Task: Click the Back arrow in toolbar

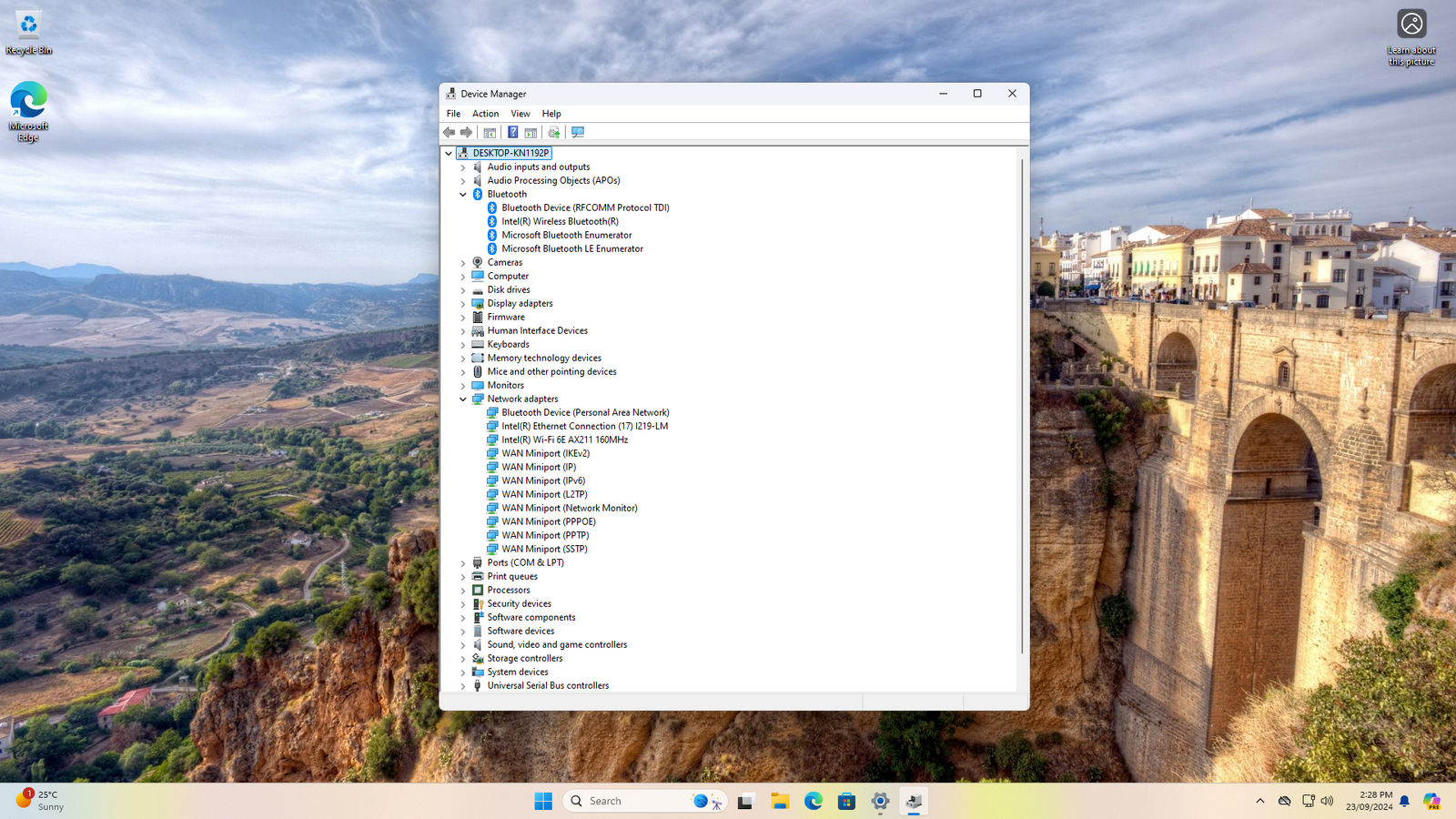Action: point(449,133)
